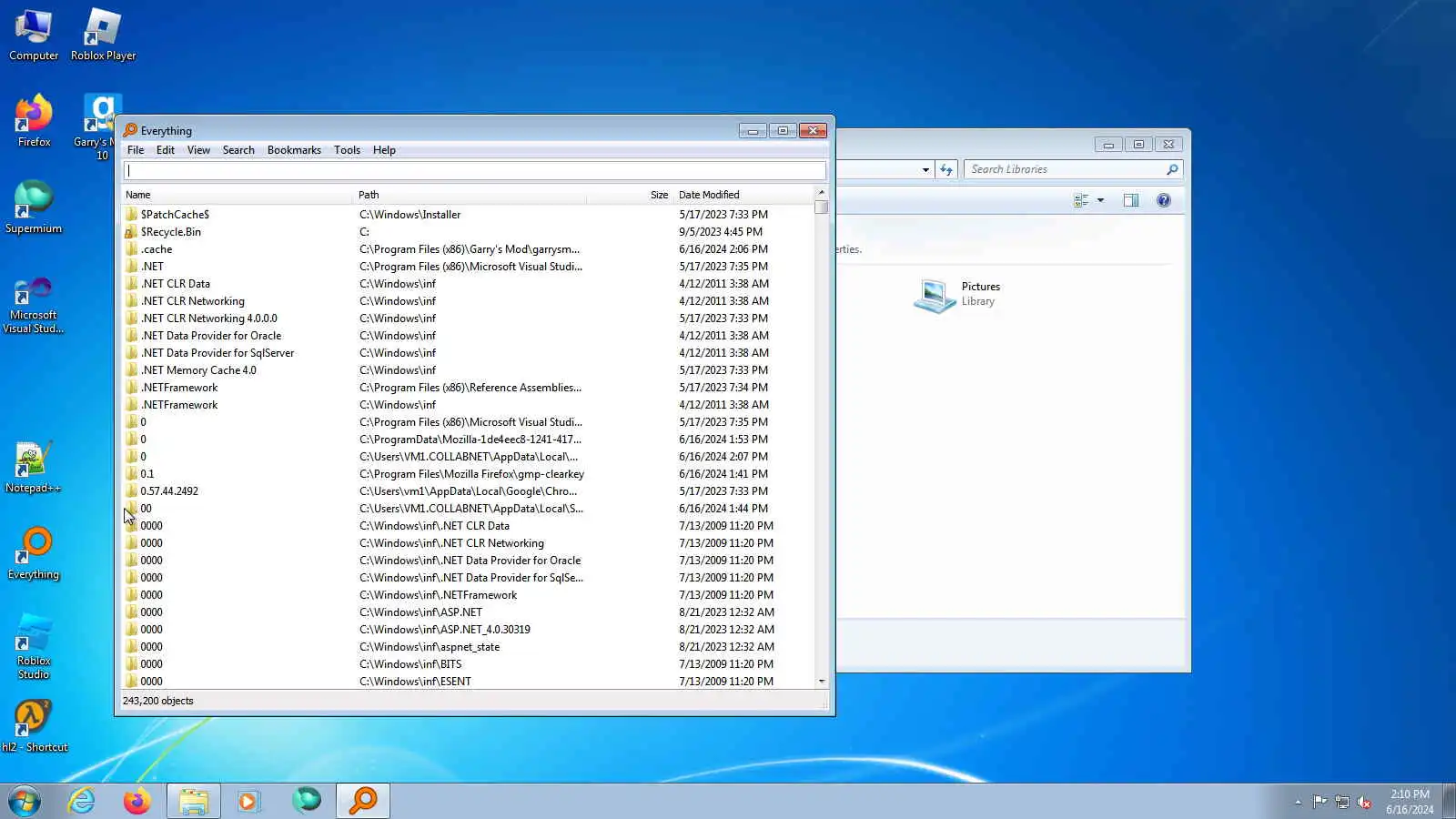Refresh the Libraries window address bar
The width and height of the screenshot is (1456, 819).
pyautogui.click(x=946, y=169)
